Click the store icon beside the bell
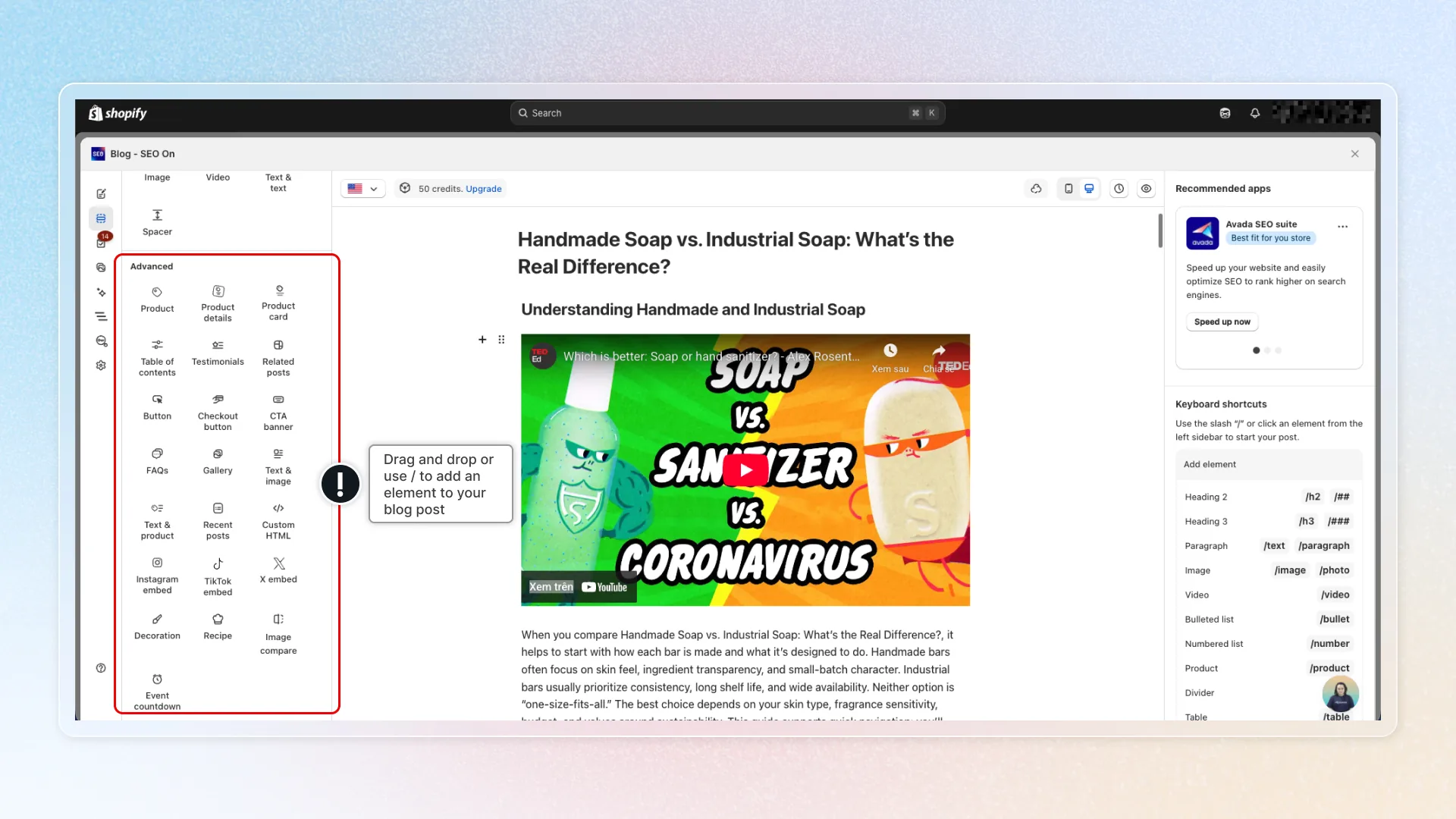The height and width of the screenshot is (819, 1456). [1225, 113]
